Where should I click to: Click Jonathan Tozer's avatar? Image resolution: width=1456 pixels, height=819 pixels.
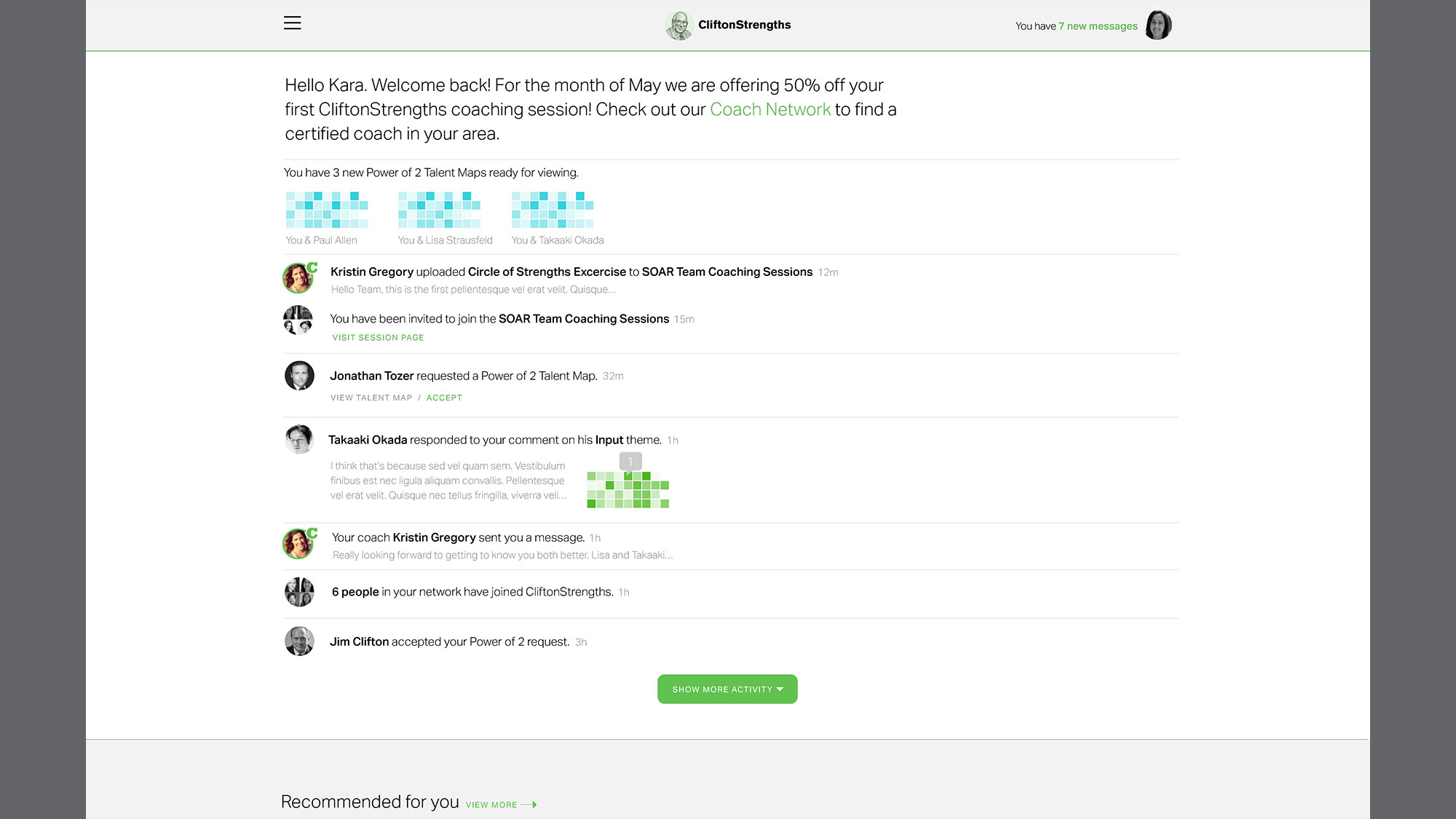[x=299, y=376]
